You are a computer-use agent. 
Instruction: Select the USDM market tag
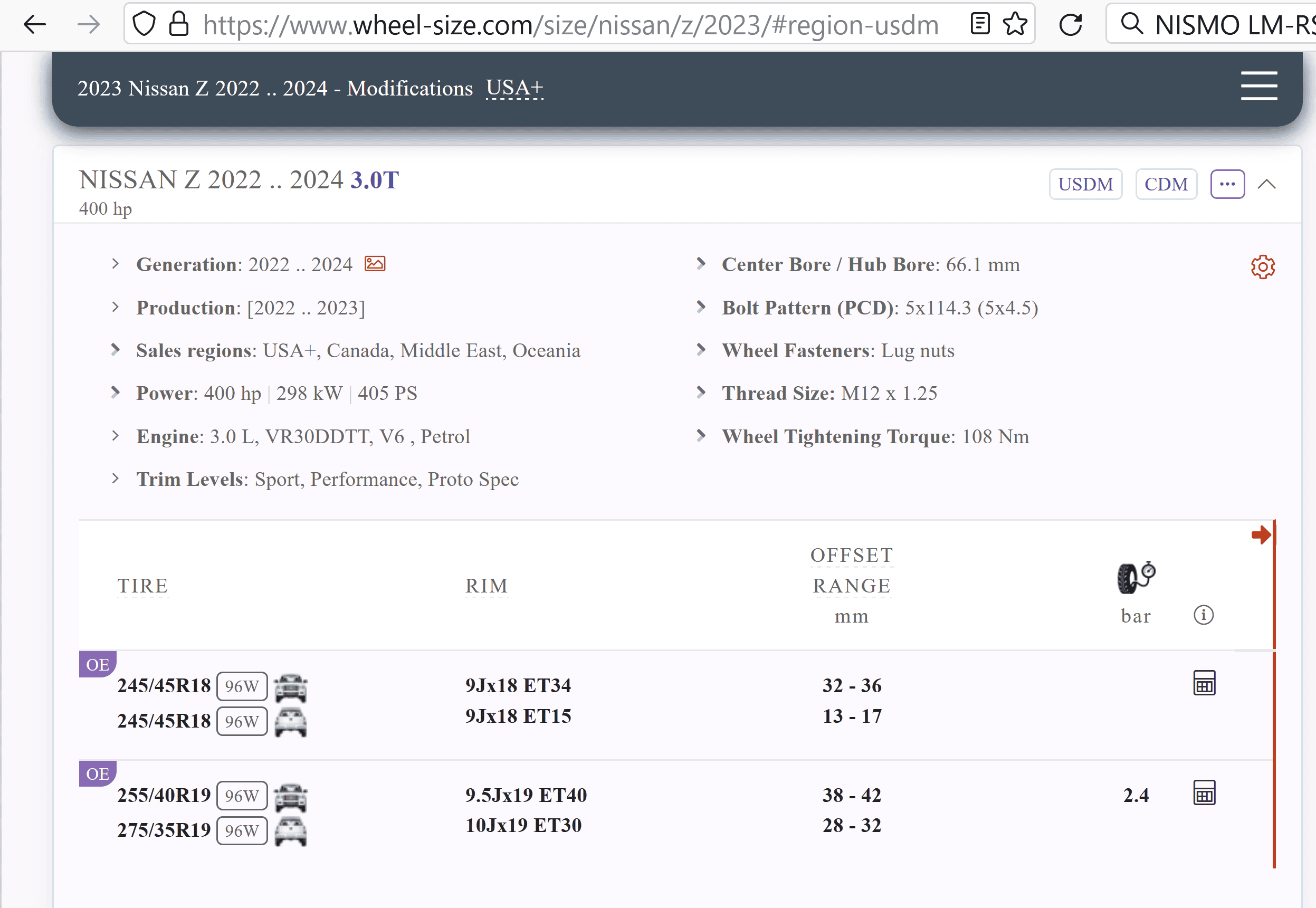pos(1085,184)
